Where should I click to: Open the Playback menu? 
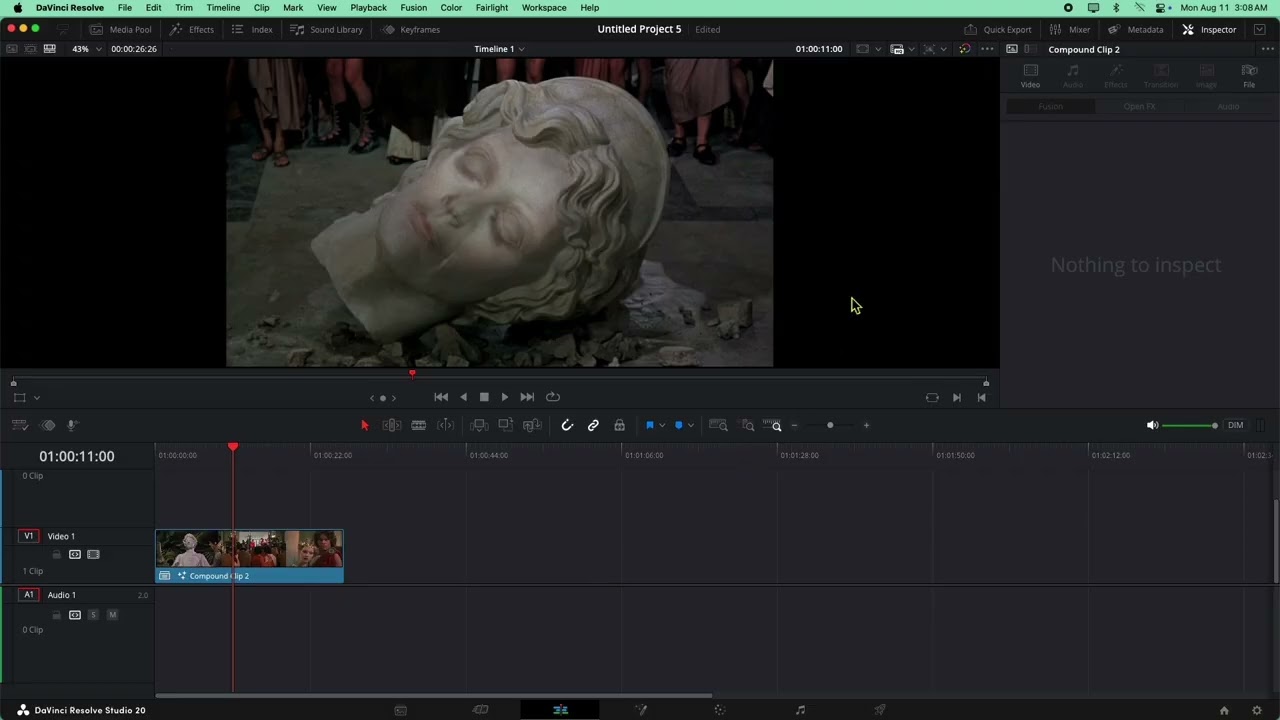tap(368, 8)
